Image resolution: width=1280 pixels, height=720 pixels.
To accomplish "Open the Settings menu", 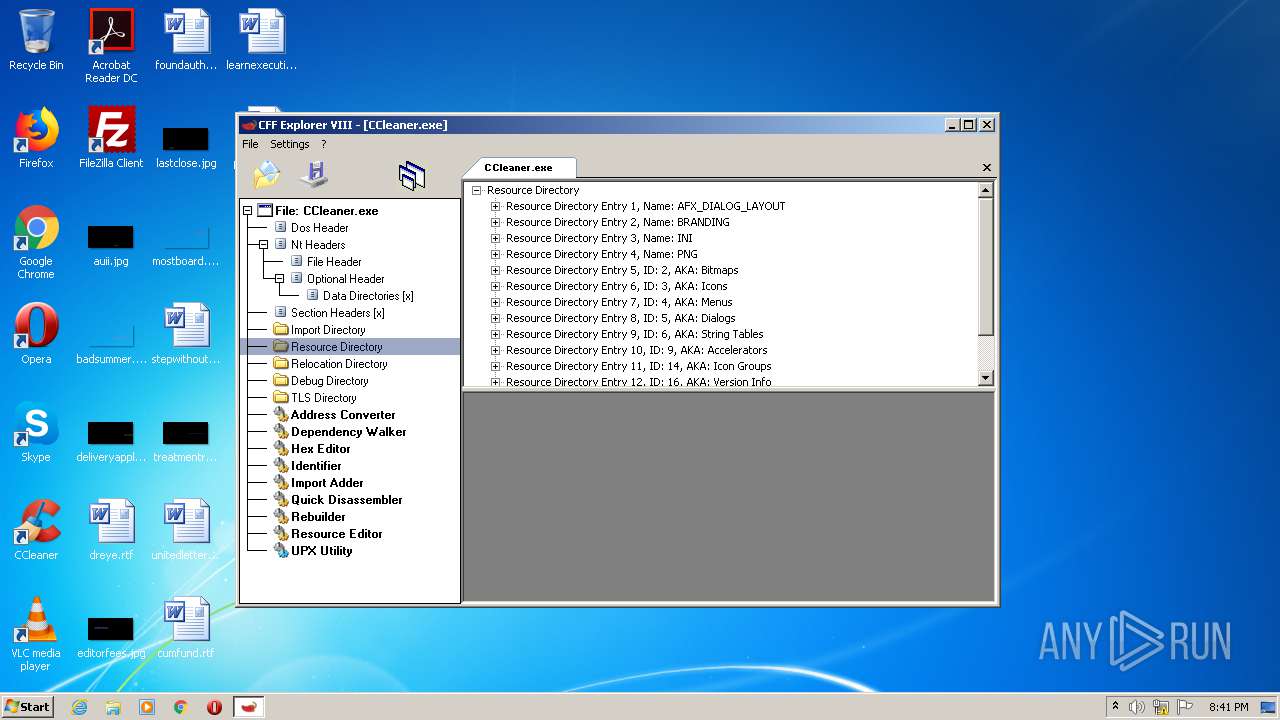I will tap(290, 144).
